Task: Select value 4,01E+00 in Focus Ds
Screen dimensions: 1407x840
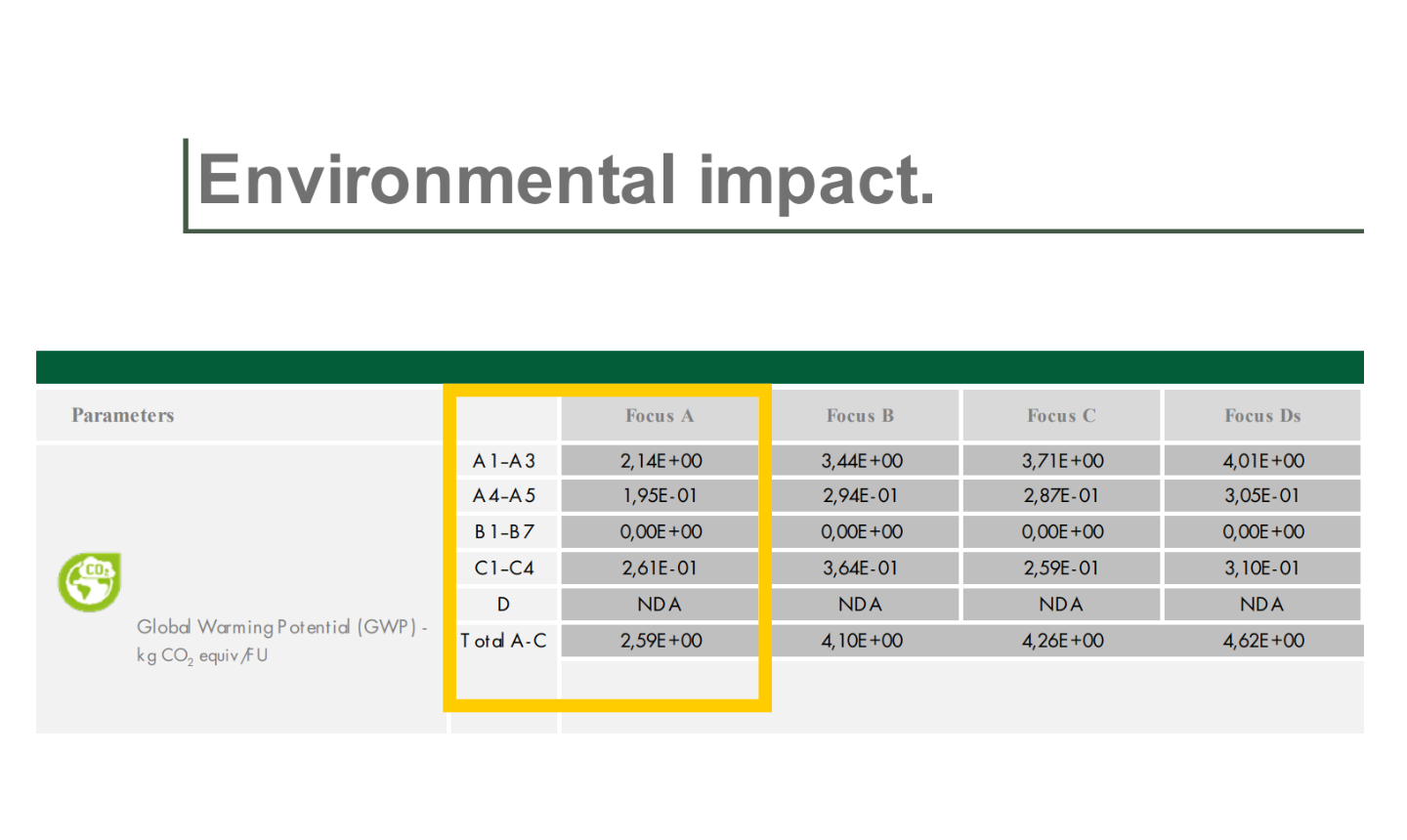Action: pos(1262,461)
